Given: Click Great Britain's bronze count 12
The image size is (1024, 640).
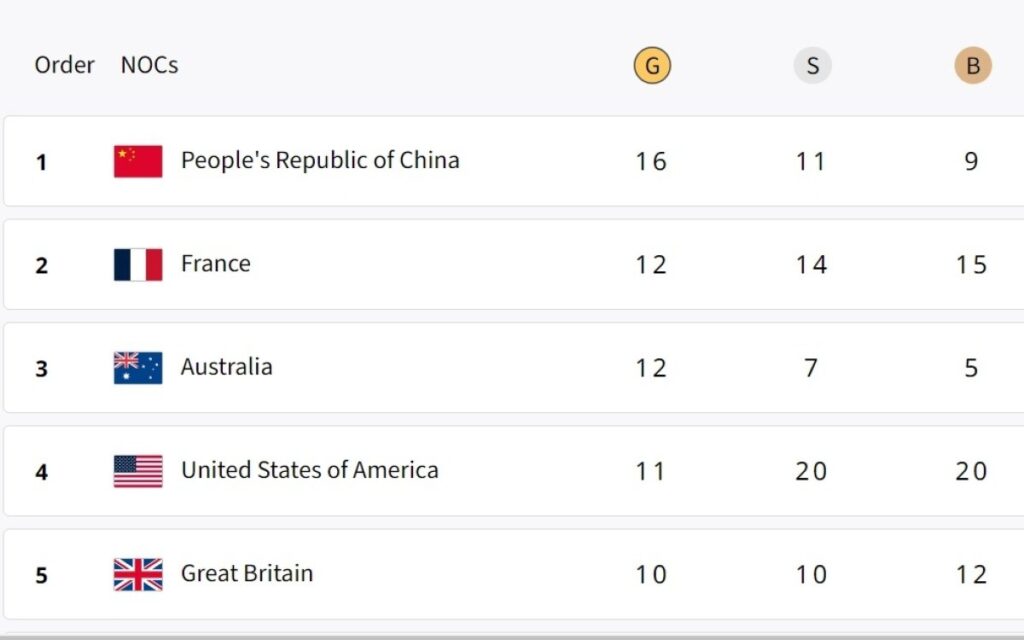Looking at the screenshot, I should 971,575.
